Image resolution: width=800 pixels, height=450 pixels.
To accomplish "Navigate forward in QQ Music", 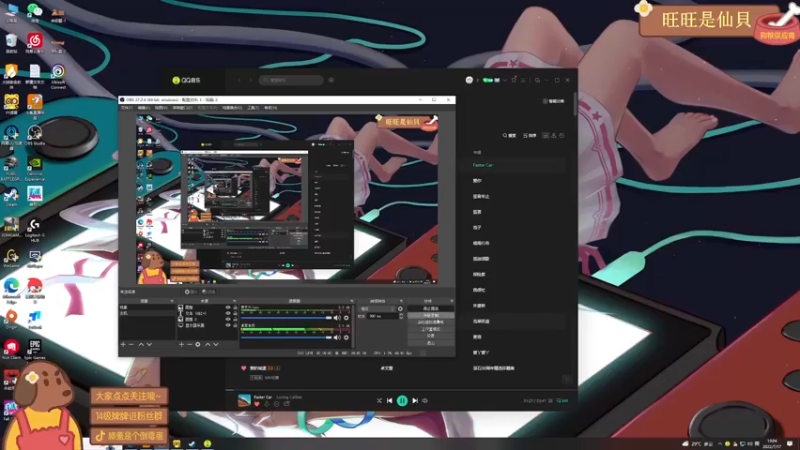I will point(251,80).
